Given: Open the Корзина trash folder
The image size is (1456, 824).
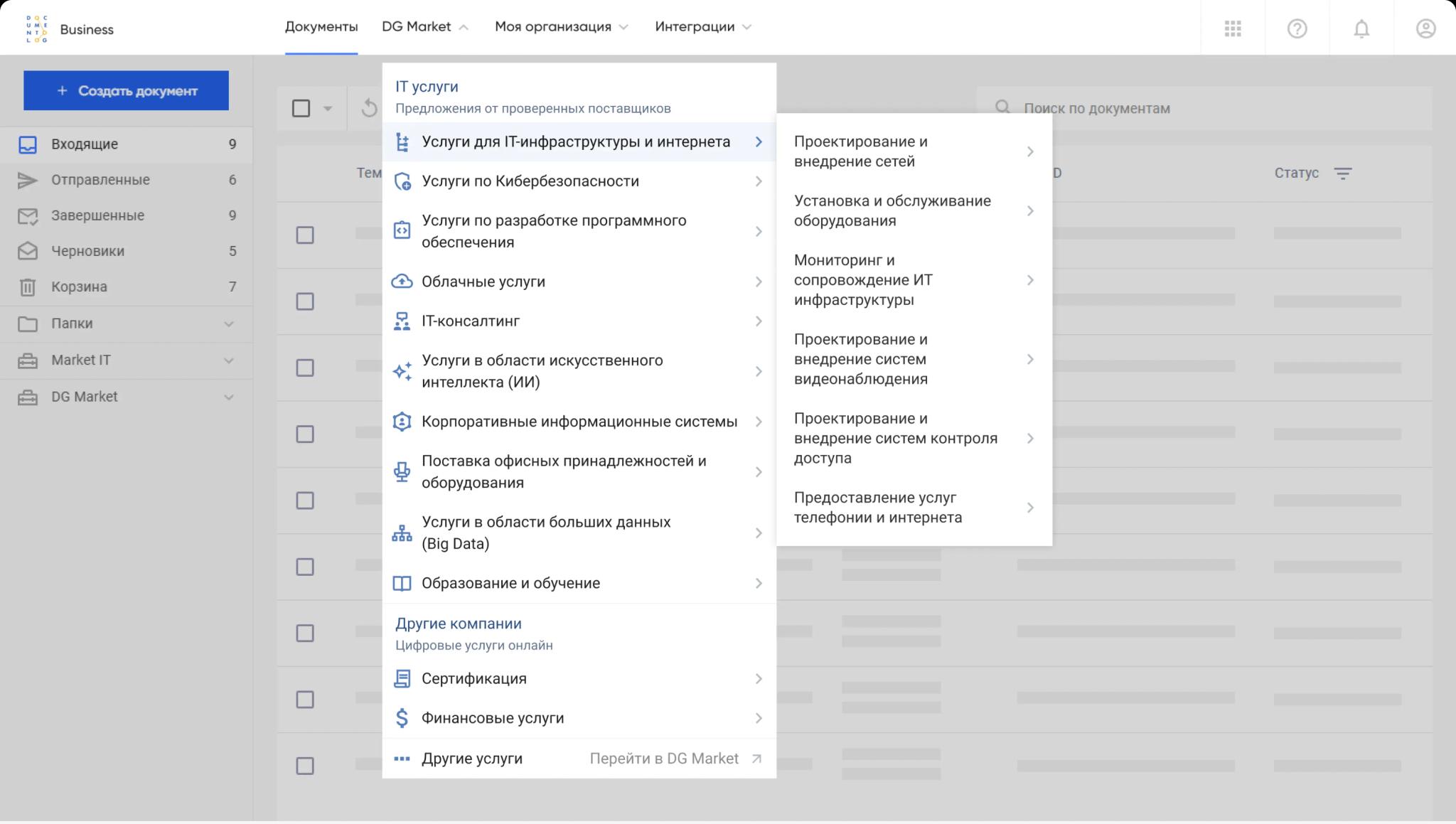Looking at the screenshot, I should click(x=79, y=287).
